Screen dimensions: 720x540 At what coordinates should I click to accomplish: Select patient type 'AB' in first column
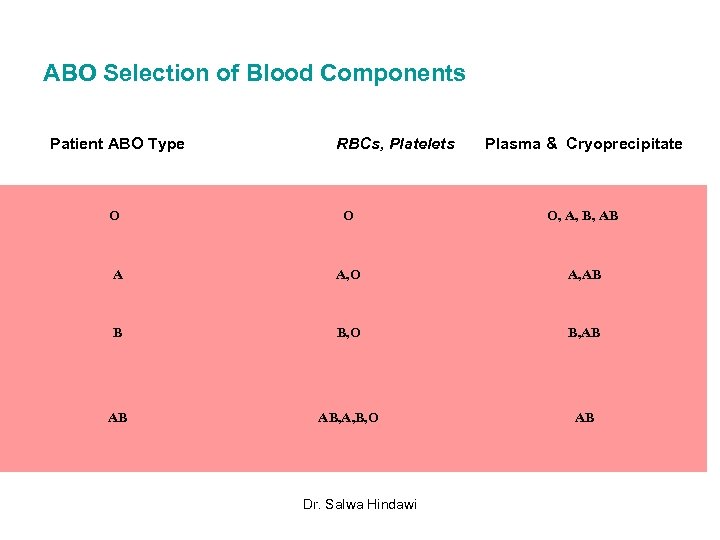click(118, 417)
